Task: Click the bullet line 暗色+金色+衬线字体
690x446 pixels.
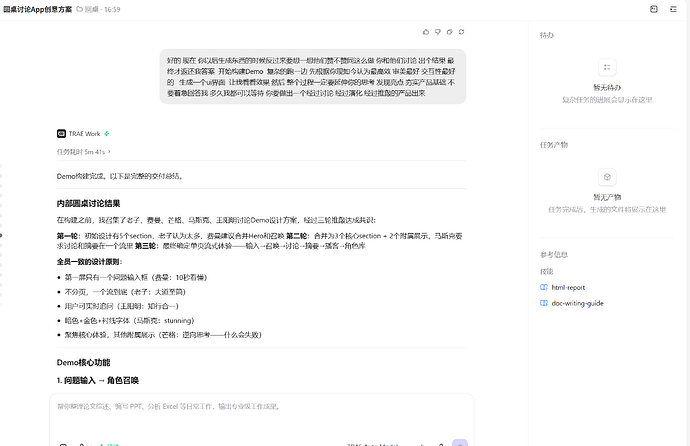Action: [x=129, y=320]
